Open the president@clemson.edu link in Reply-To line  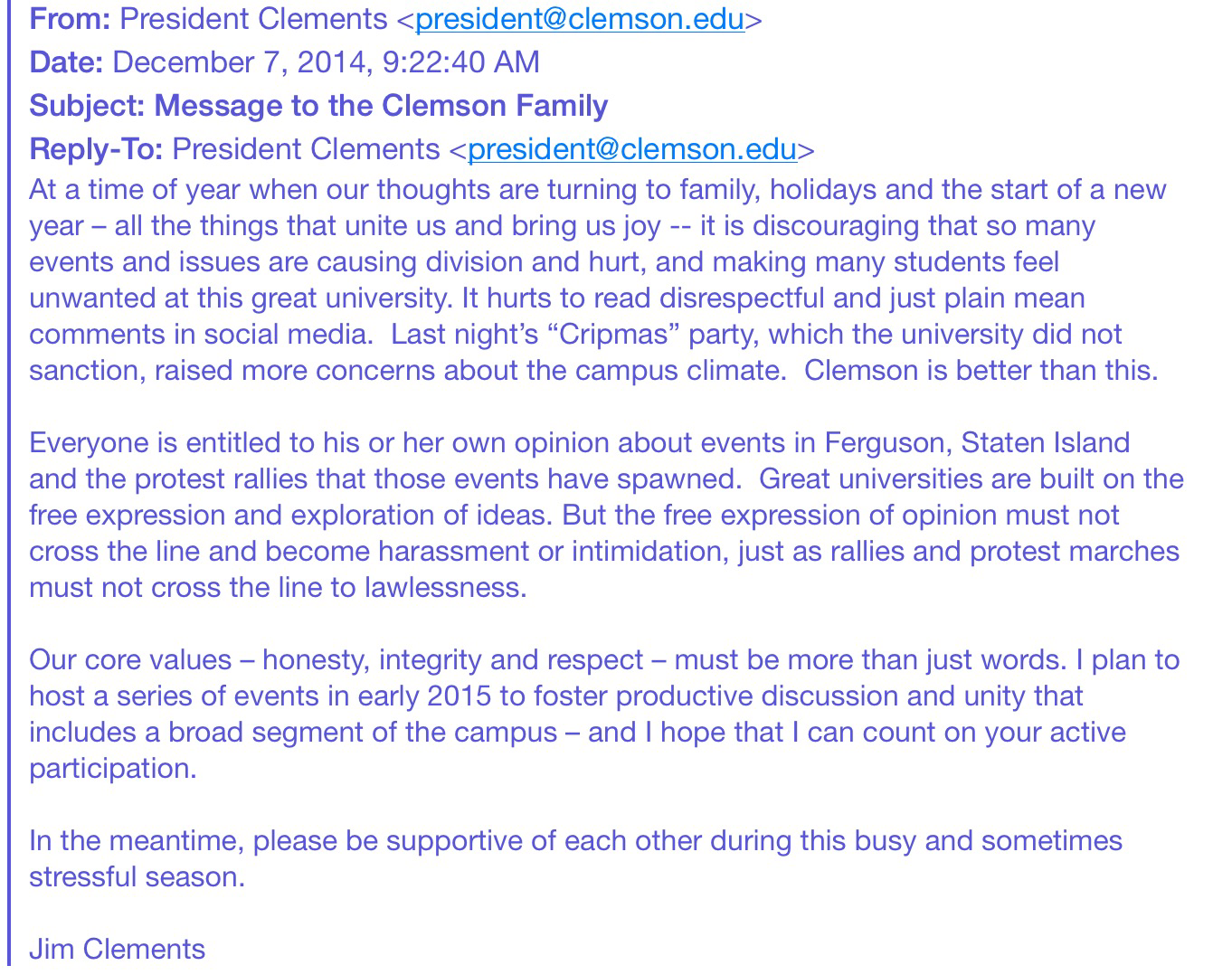click(631, 149)
